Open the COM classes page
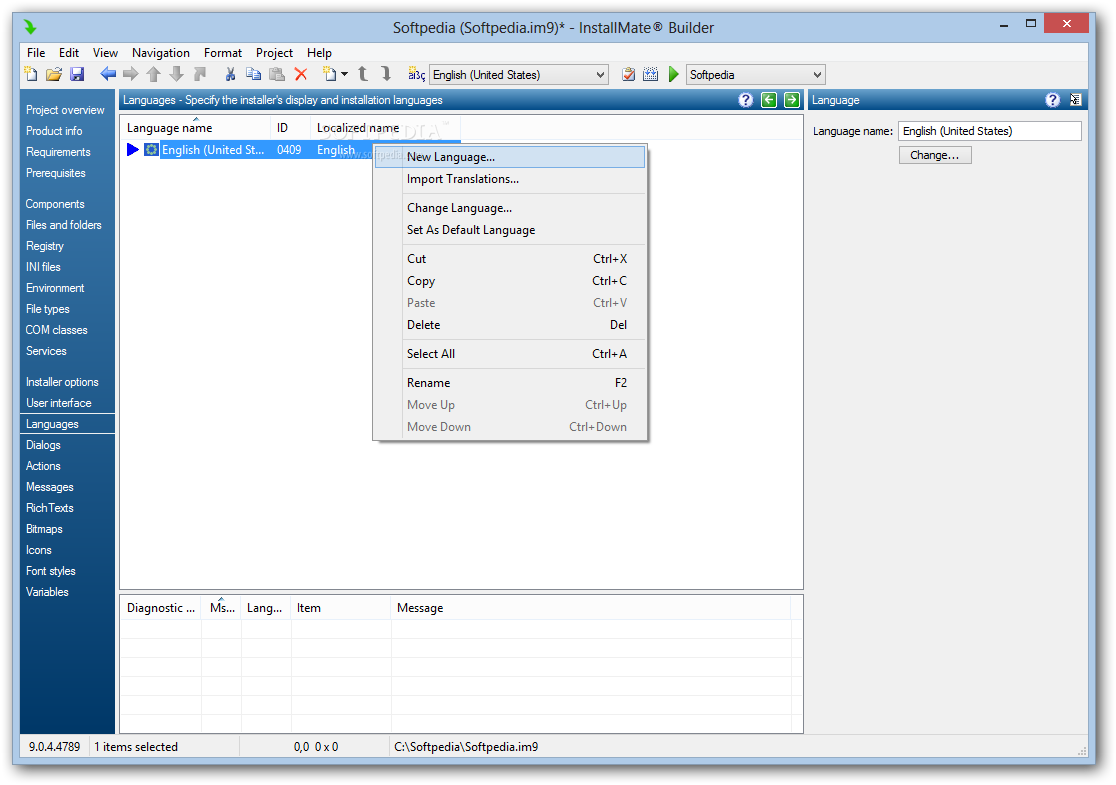1116x785 pixels. pyautogui.click(x=56, y=330)
